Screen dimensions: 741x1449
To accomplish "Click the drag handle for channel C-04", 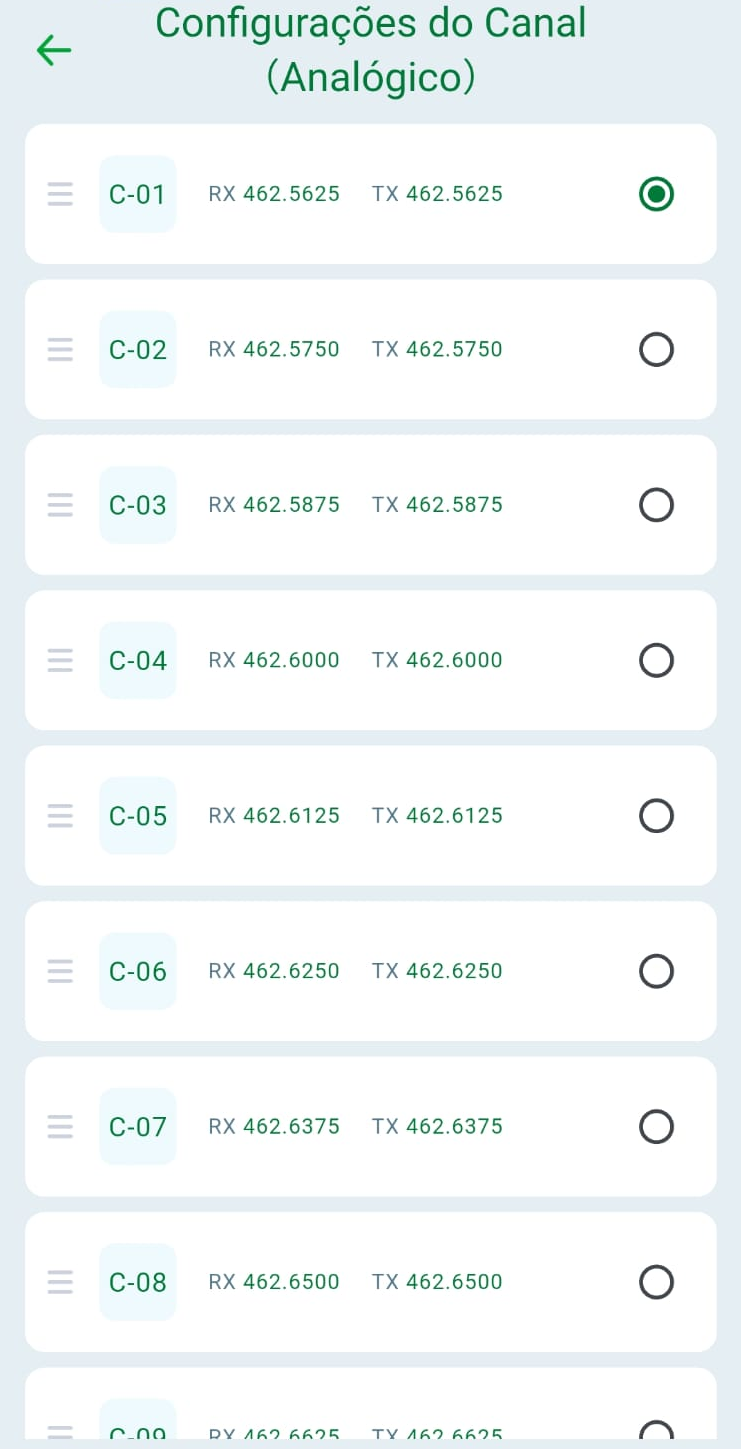I will [x=60, y=660].
